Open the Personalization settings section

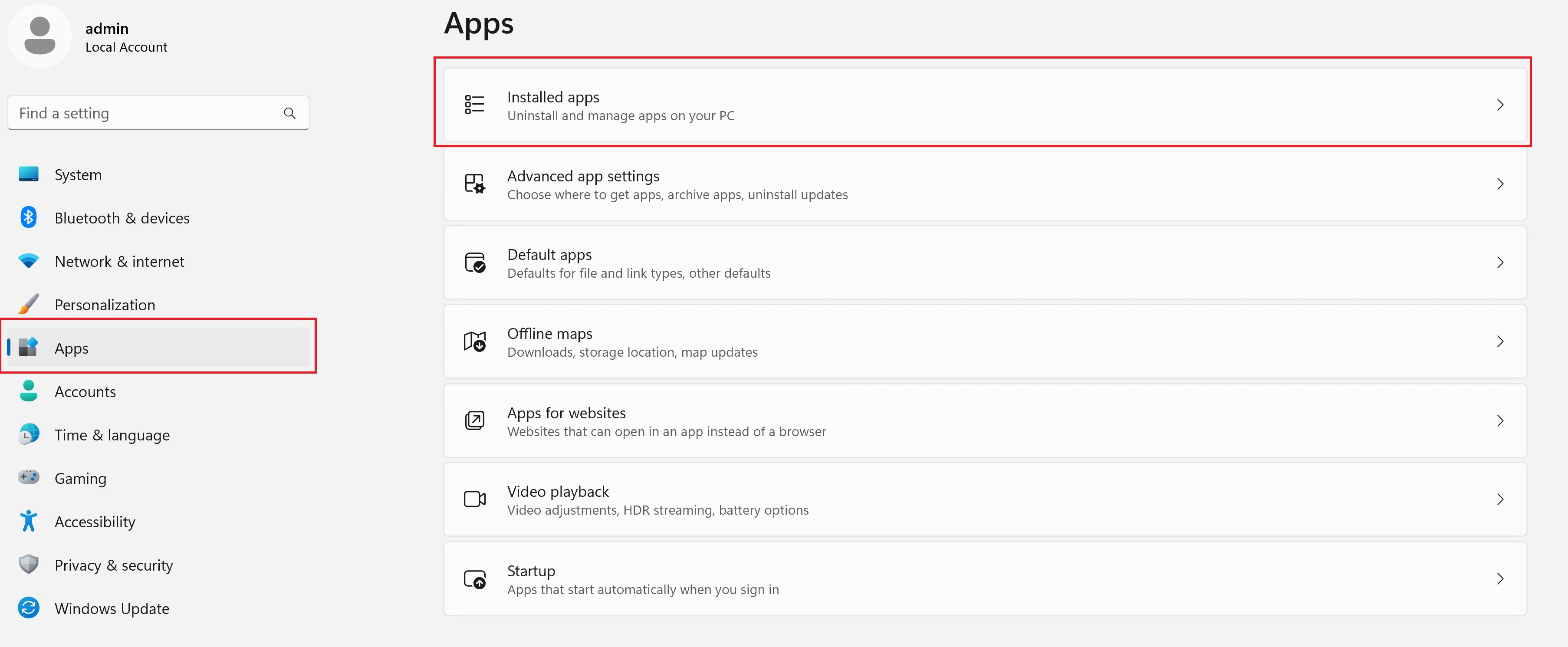(105, 304)
